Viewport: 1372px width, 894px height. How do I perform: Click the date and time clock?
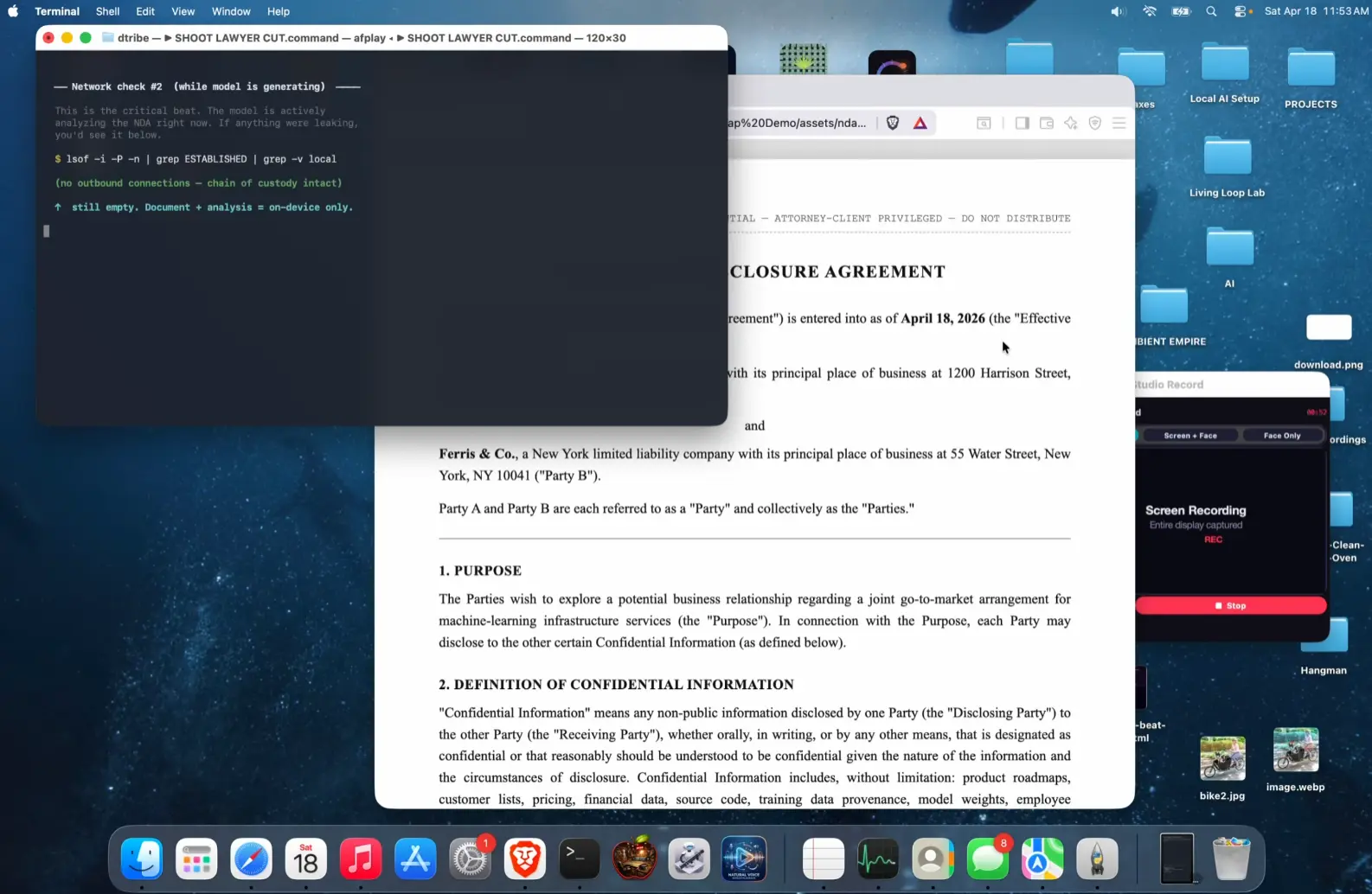coord(1316,11)
